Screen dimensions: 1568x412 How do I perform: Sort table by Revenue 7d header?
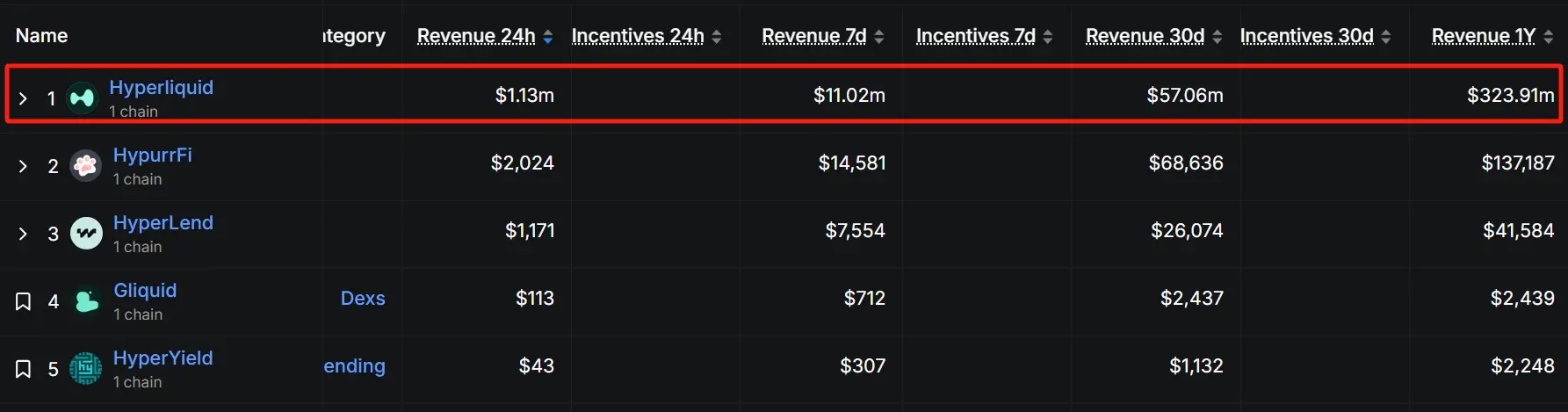click(813, 36)
